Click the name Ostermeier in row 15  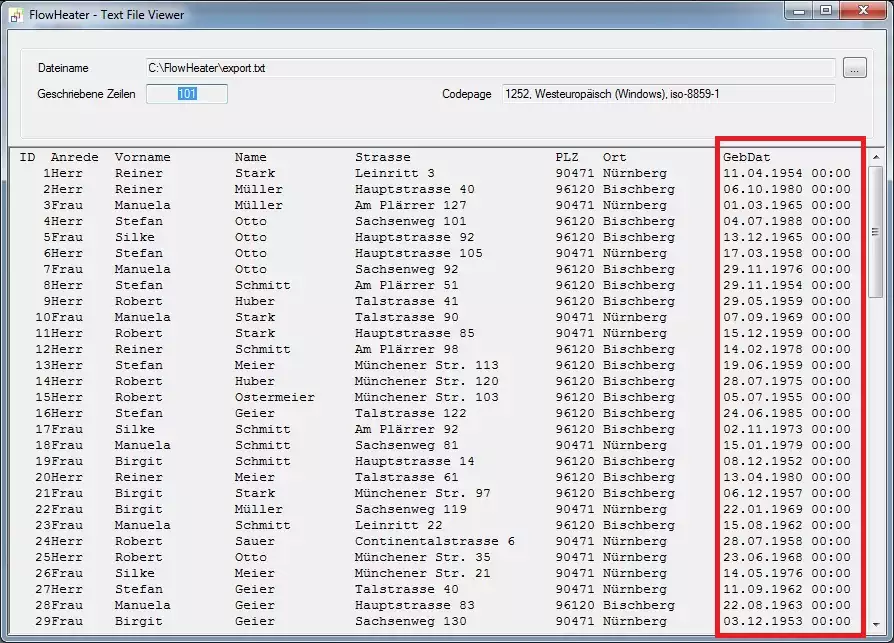point(274,397)
